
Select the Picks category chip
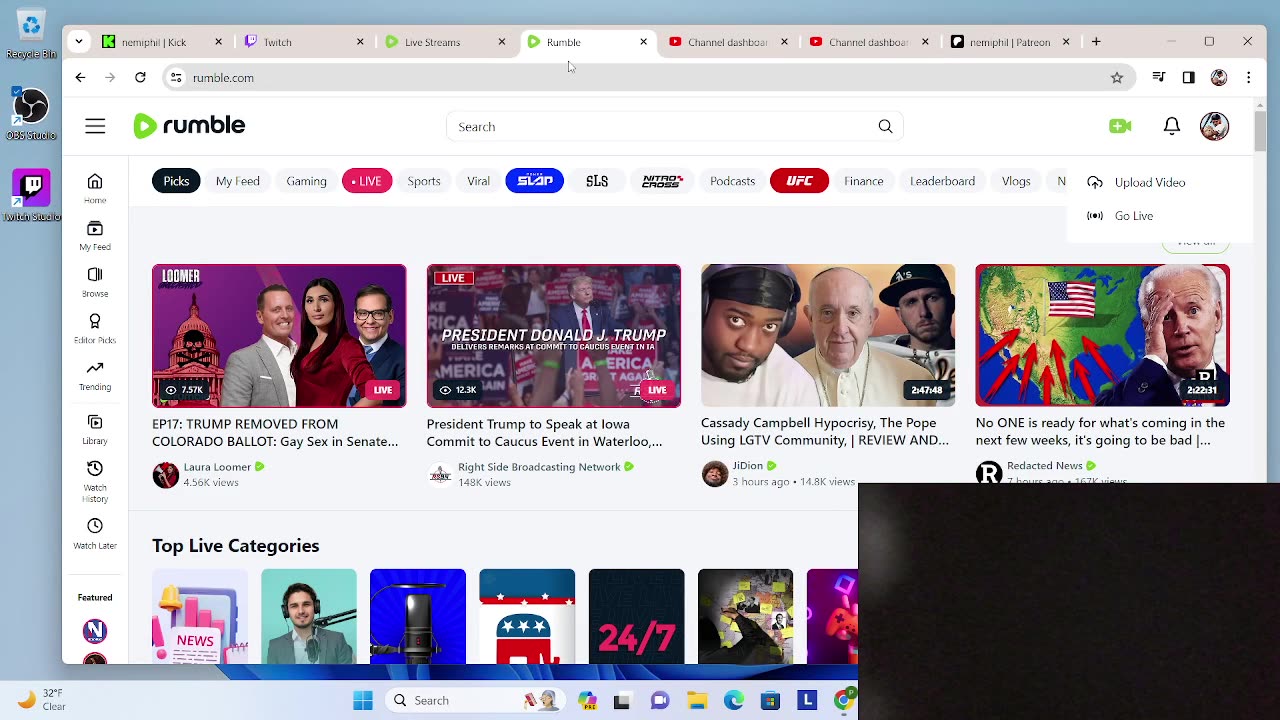pyautogui.click(x=176, y=181)
